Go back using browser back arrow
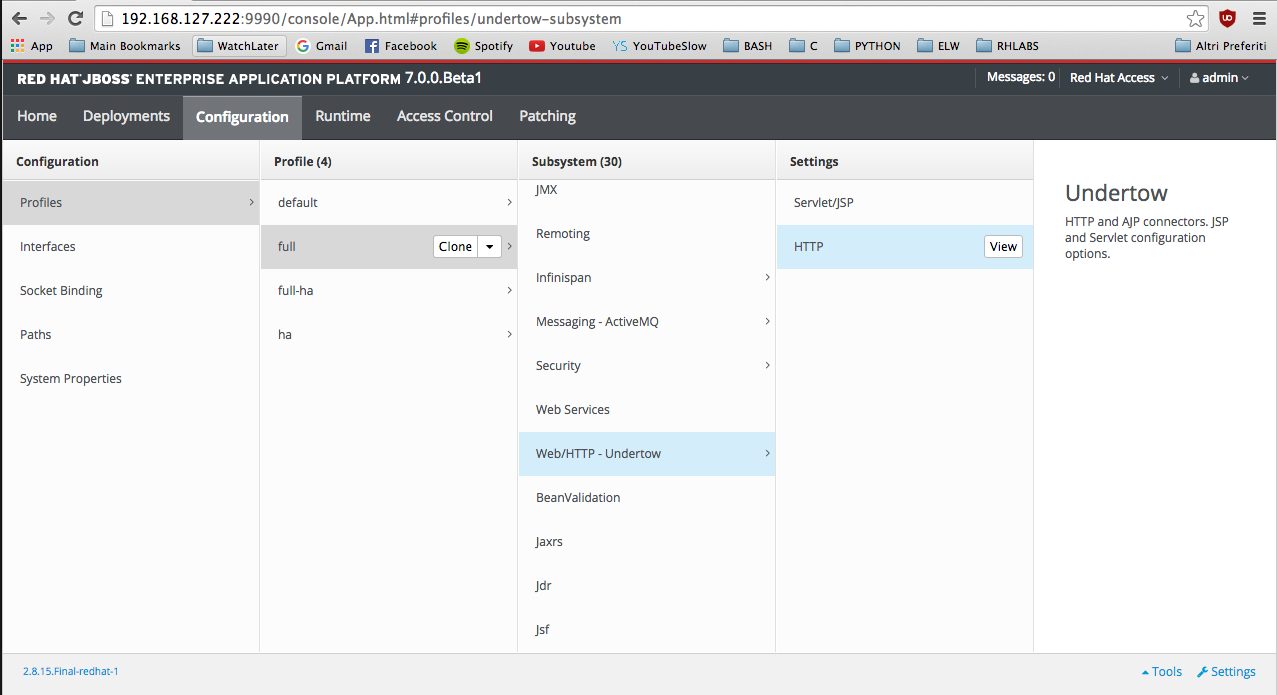1277x695 pixels. [19, 18]
